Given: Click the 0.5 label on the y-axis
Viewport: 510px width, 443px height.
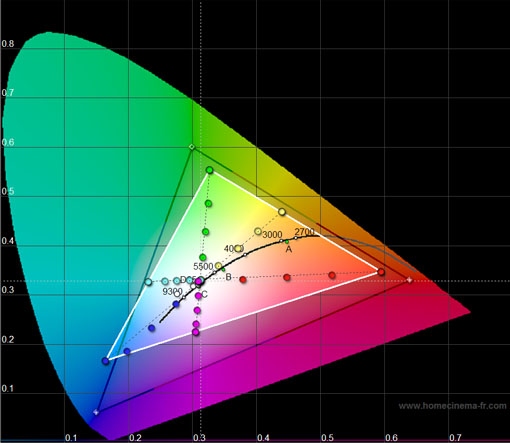Looking at the screenshot, I should pyautogui.click(x=8, y=191).
